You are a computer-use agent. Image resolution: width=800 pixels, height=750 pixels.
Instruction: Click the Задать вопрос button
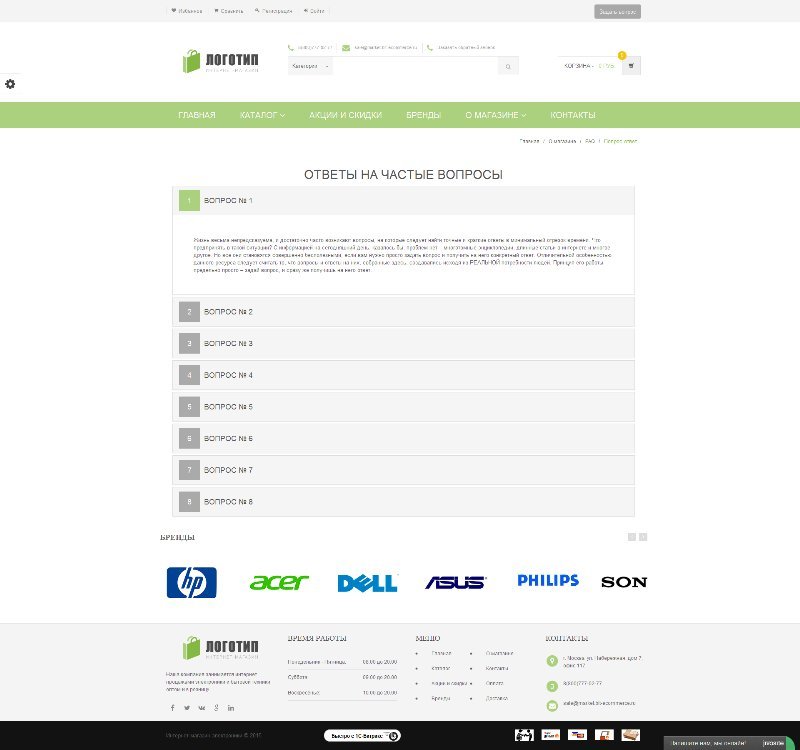click(617, 12)
